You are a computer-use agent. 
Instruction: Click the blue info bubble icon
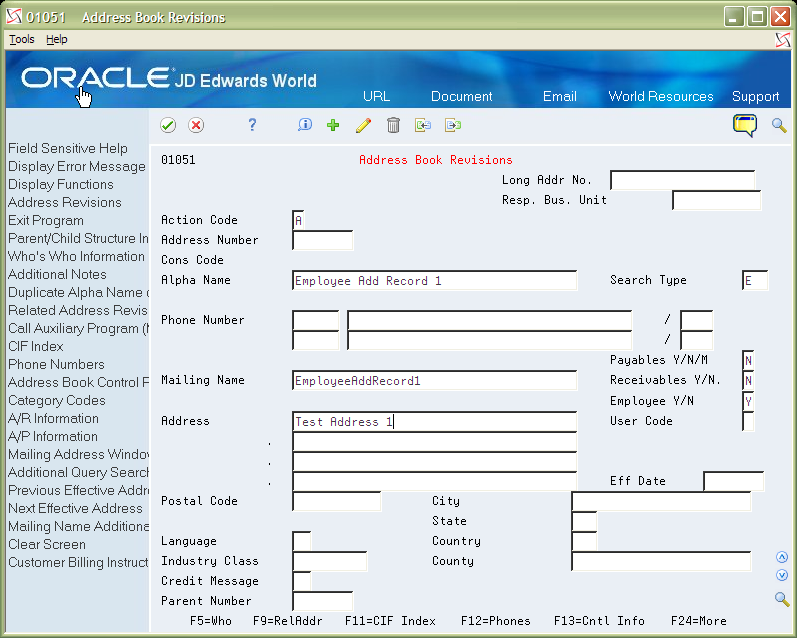[305, 125]
